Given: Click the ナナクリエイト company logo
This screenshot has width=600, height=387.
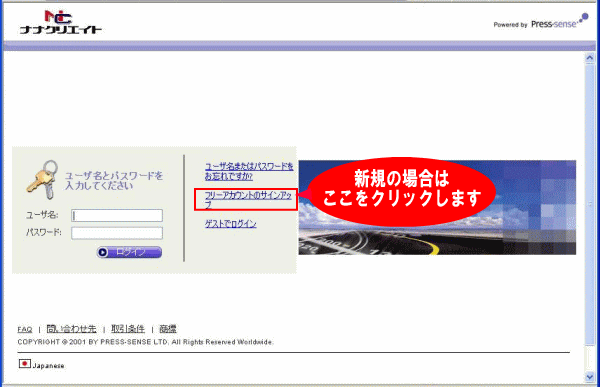Looking at the screenshot, I should pyautogui.click(x=61, y=22).
